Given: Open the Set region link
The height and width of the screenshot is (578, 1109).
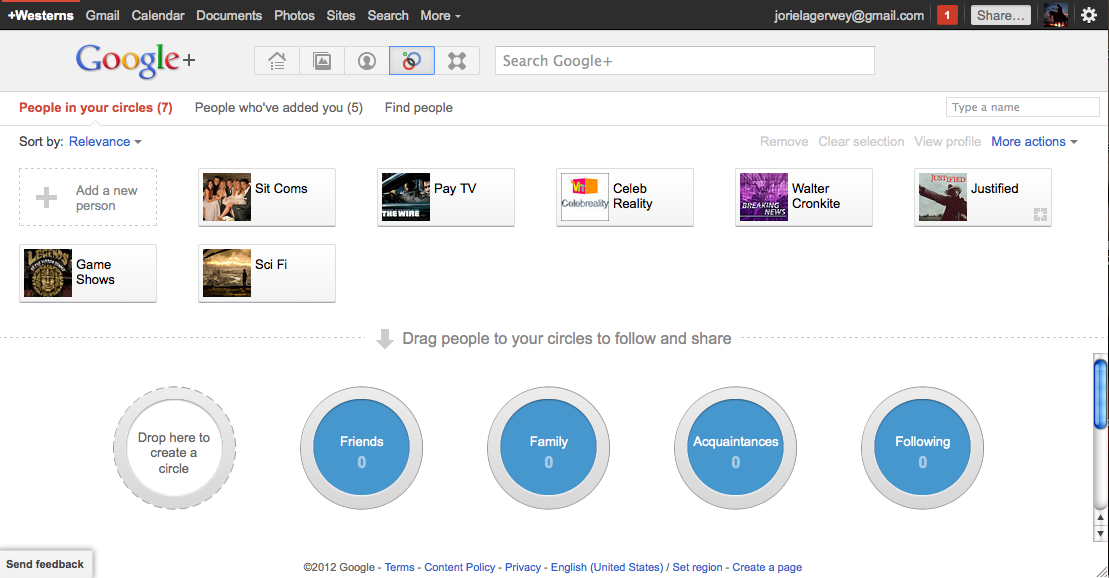Looking at the screenshot, I should pos(697,567).
